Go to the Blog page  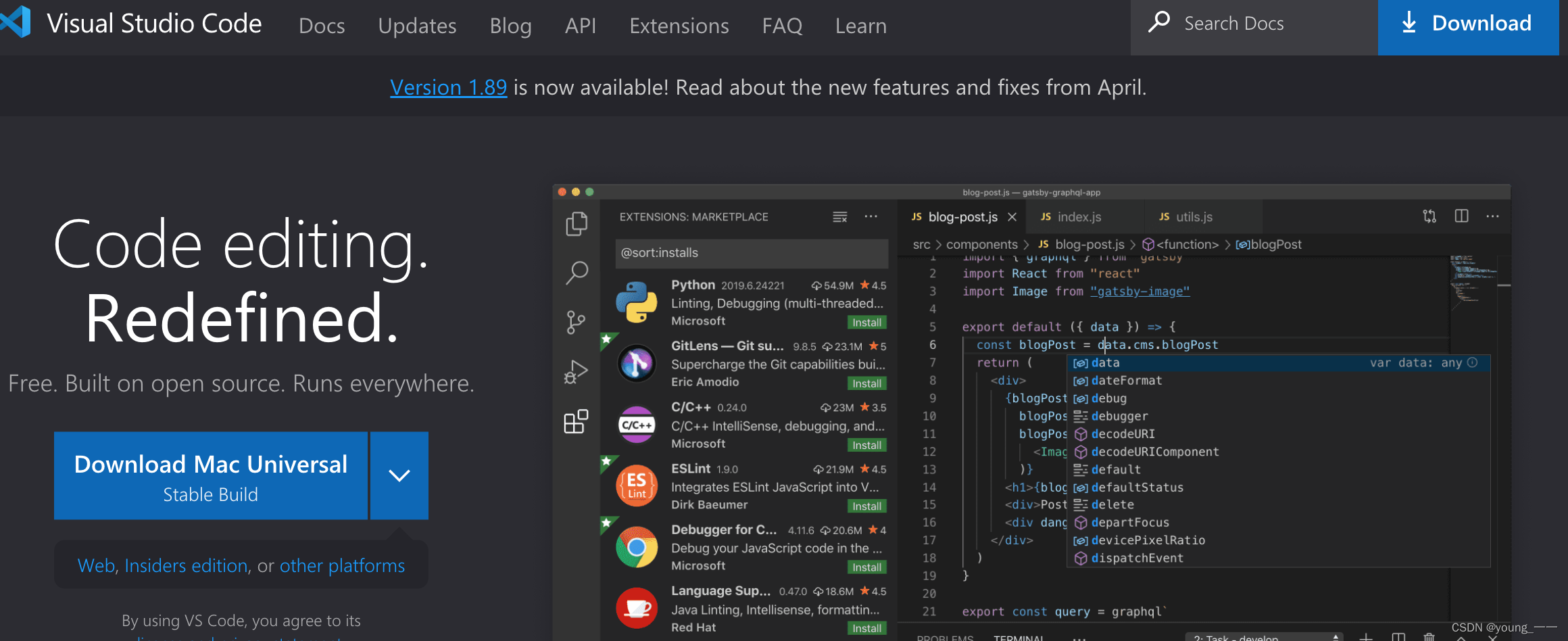point(510,26)
